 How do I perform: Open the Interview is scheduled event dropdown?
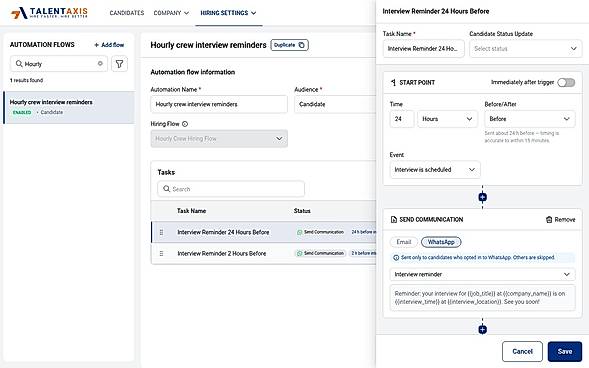click(435, 170)
